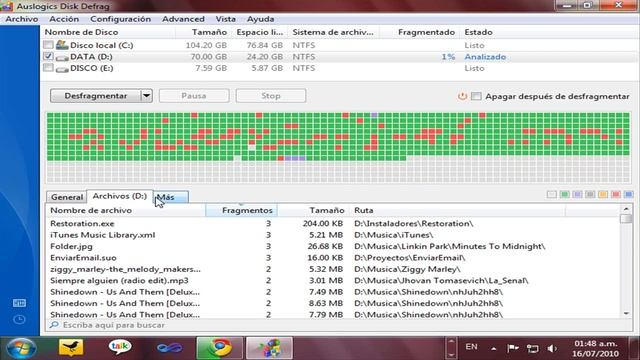Screen dimensions: 640x360
Task: Select Siempre alguien (radio edit).mp3 row
Action: point(333,280)
